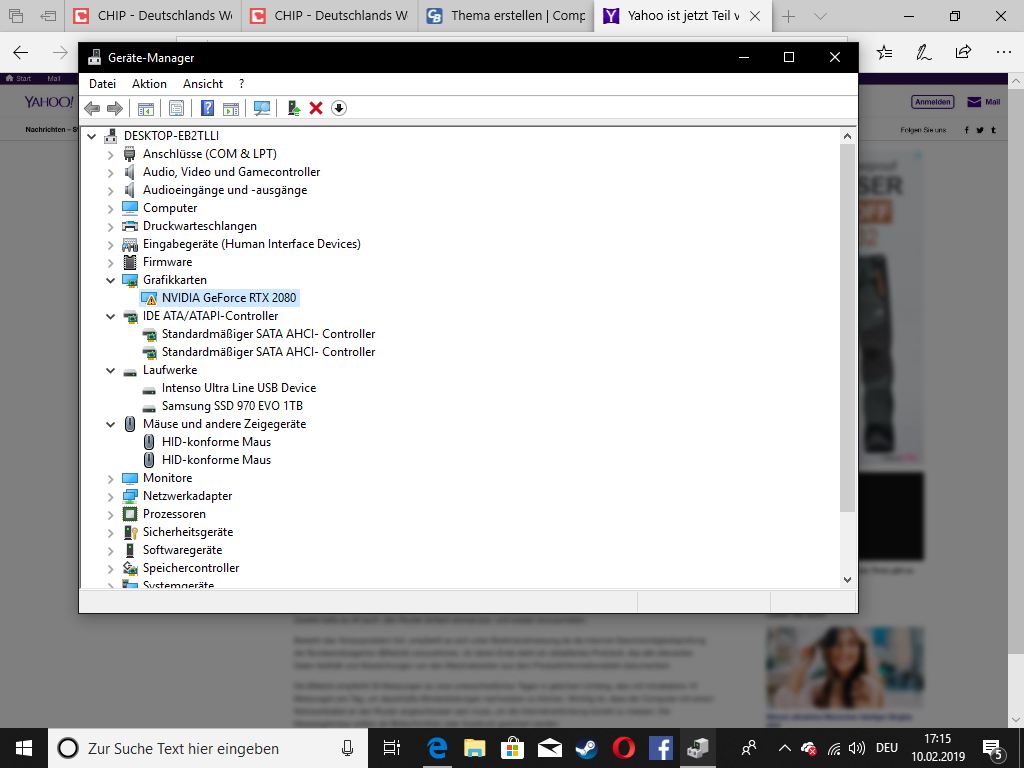Image resolution: width=1024 pixels, height=768 pixels.
Task: Show hidden tray icons chevron
Action: pos(785,748)
